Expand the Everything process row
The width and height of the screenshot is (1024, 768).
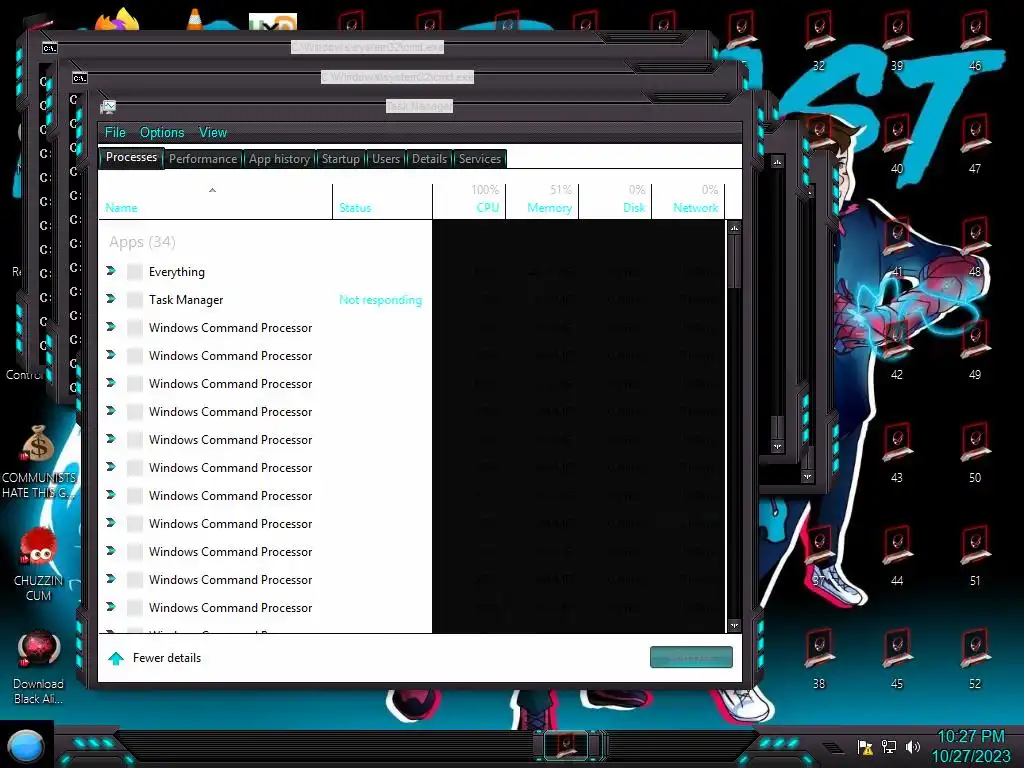point(111,270)
